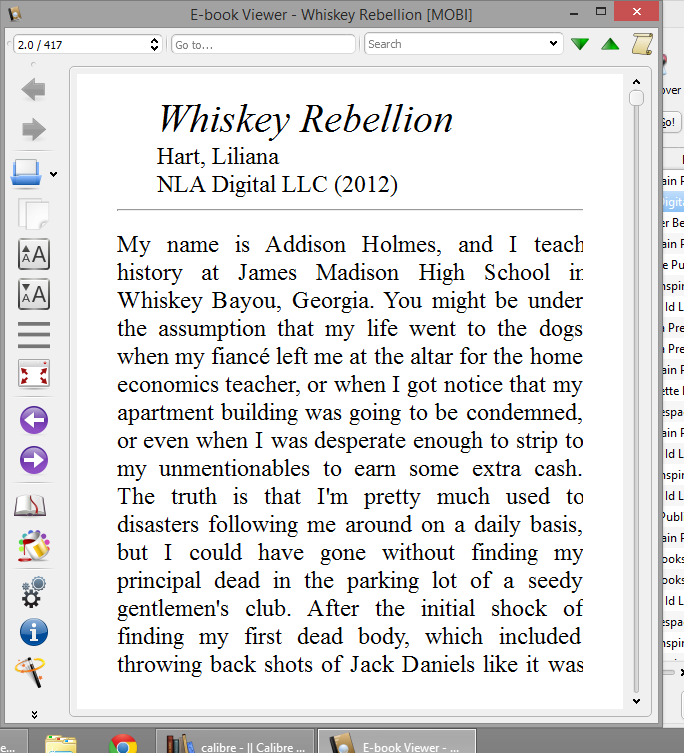The height and width of the screenshot is (753, 684).
Task: Click the Inspect wand icon
Action: point(31,671)
